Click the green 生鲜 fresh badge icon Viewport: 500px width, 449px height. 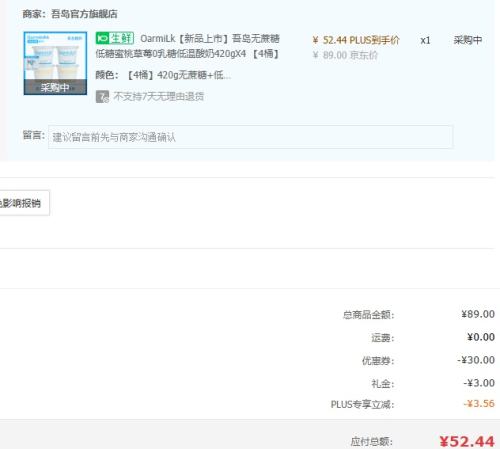click(x=115, y=38)
